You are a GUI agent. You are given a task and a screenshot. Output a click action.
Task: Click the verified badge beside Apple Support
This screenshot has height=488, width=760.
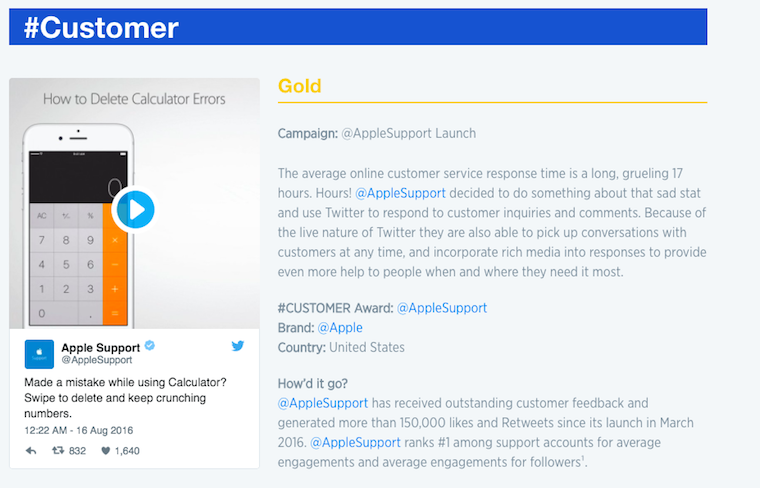(x=149, y=346)
